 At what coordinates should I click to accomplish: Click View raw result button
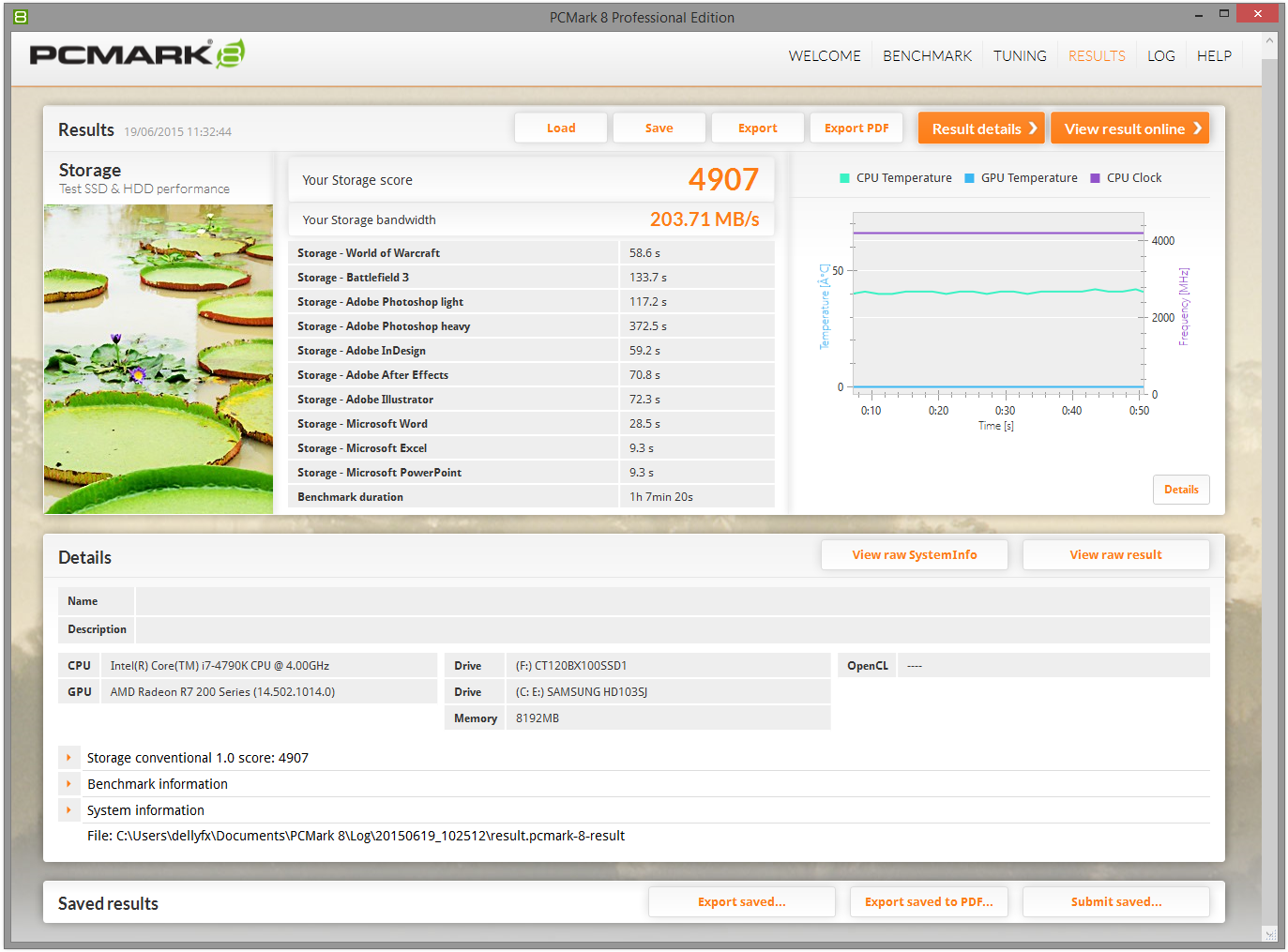[x=1115, y=555]
